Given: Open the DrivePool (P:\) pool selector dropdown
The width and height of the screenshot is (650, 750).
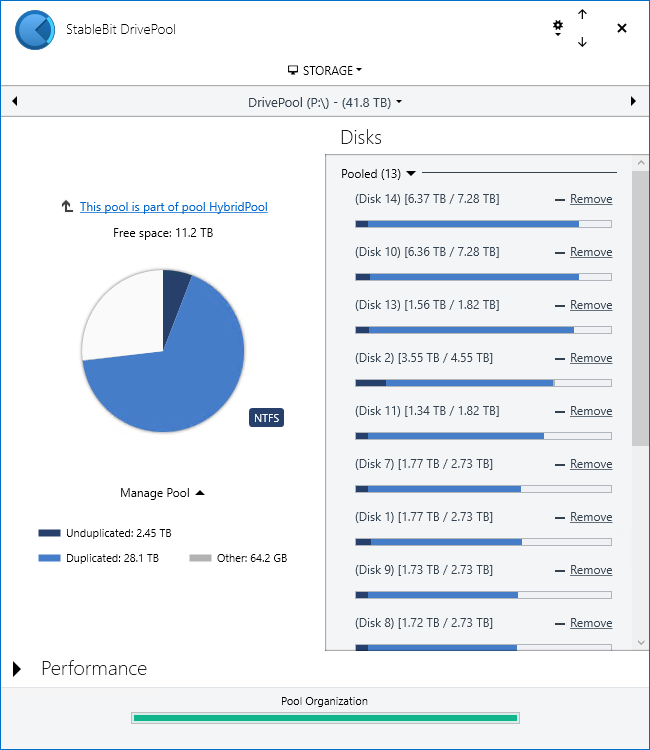Looking at the screenshot, I should coord(325,102).
